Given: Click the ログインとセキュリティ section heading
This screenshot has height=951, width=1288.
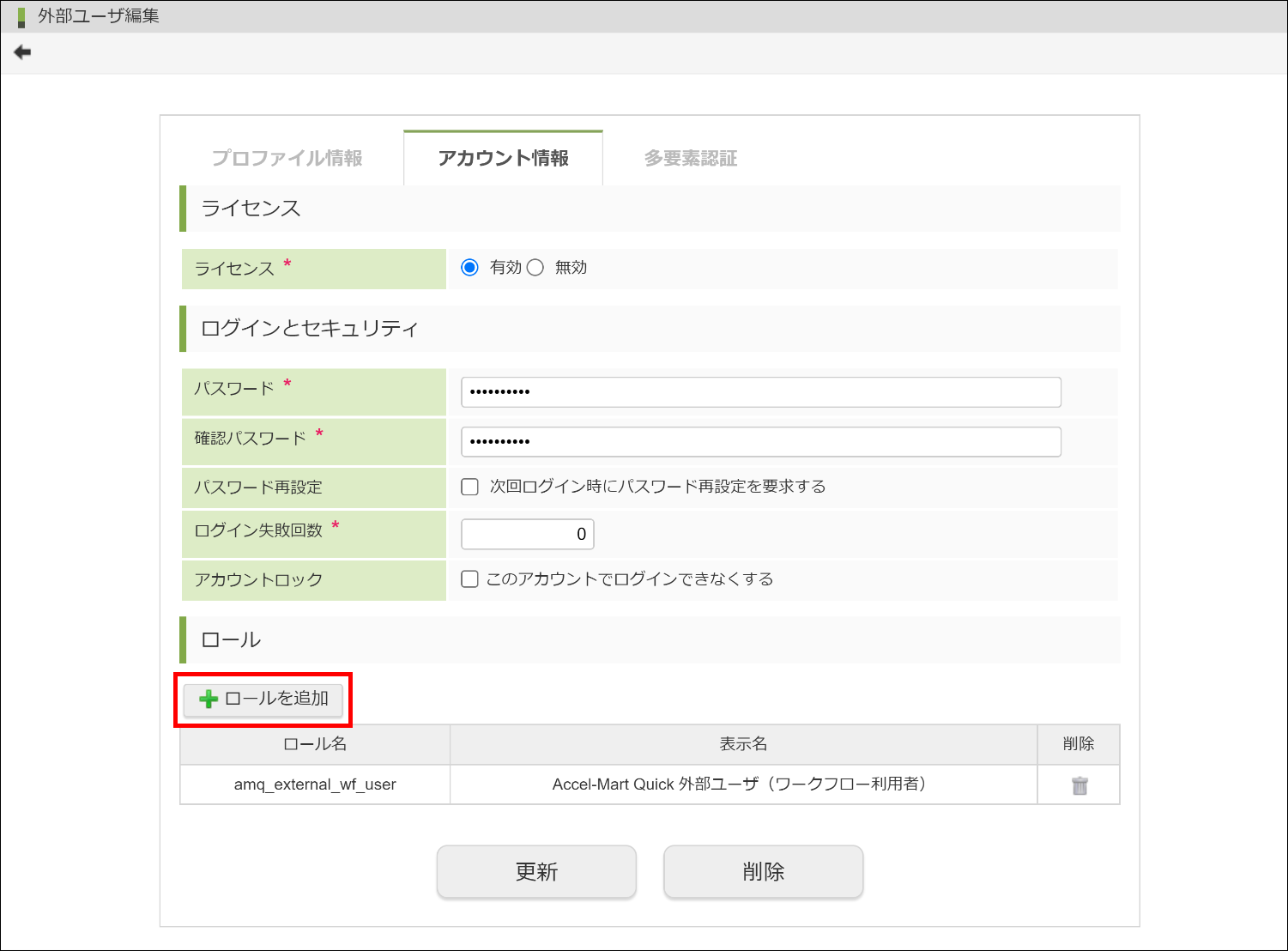Looking at the screenshot, I should (310, 329).
